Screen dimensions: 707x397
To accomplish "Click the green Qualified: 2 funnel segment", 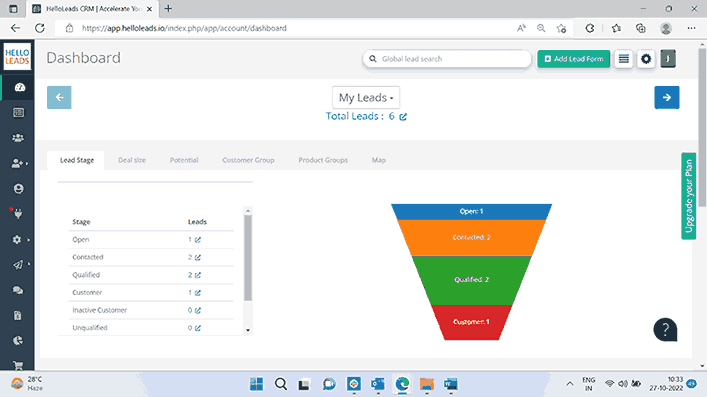I will coord(471,280).
